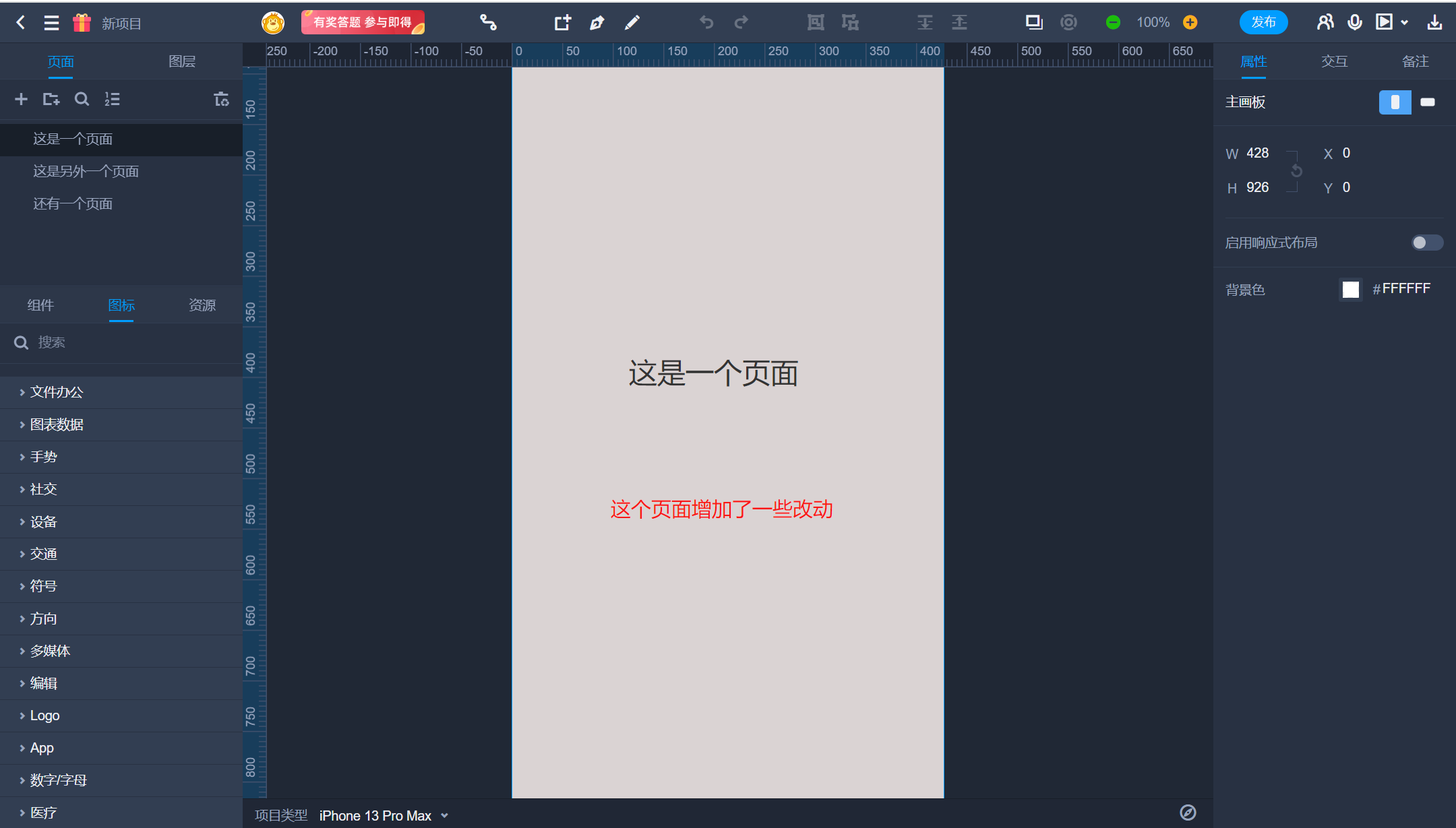
Task: Click the connector line tool icon
Action: click(488, 23)
